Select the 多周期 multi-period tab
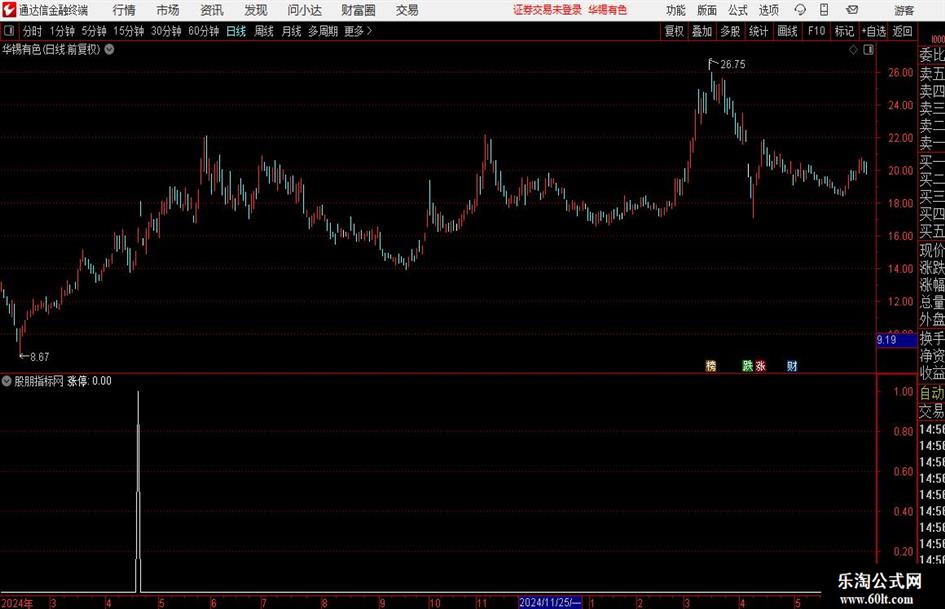This screenshot has height=609, width=945. 323,31
